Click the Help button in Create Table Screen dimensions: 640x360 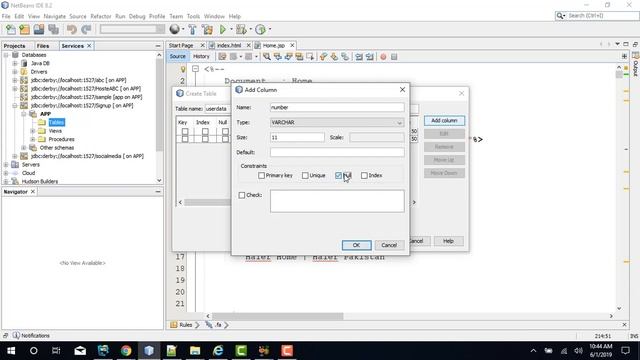tap(448, 241)
